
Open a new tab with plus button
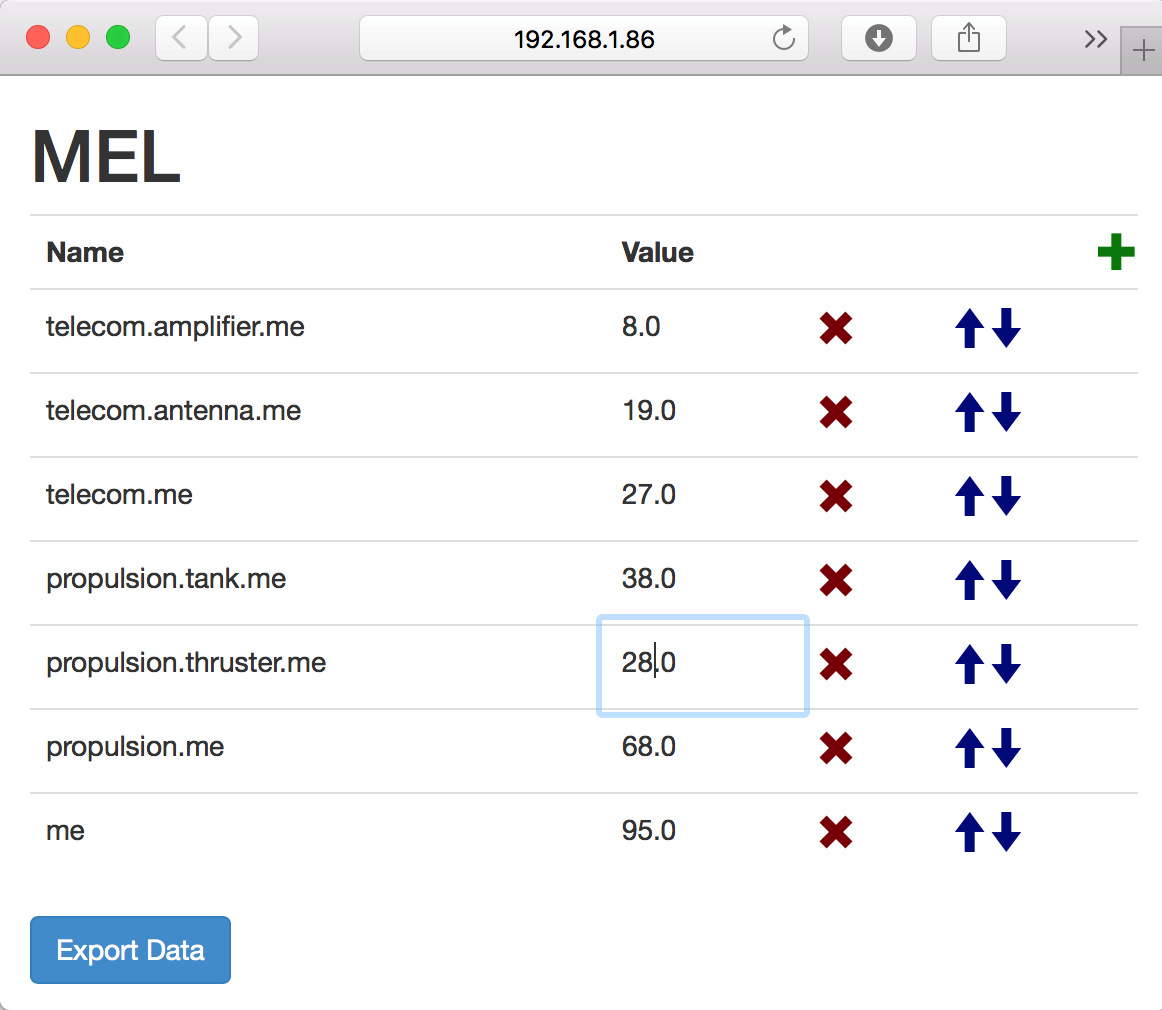(1142, 52)
